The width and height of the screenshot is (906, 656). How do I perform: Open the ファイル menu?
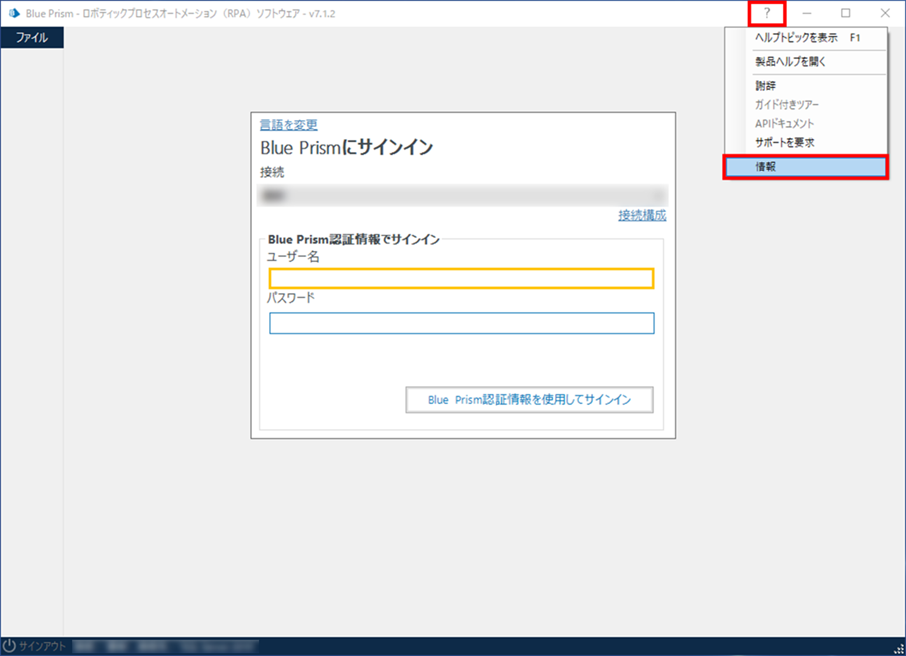point(32,38)
